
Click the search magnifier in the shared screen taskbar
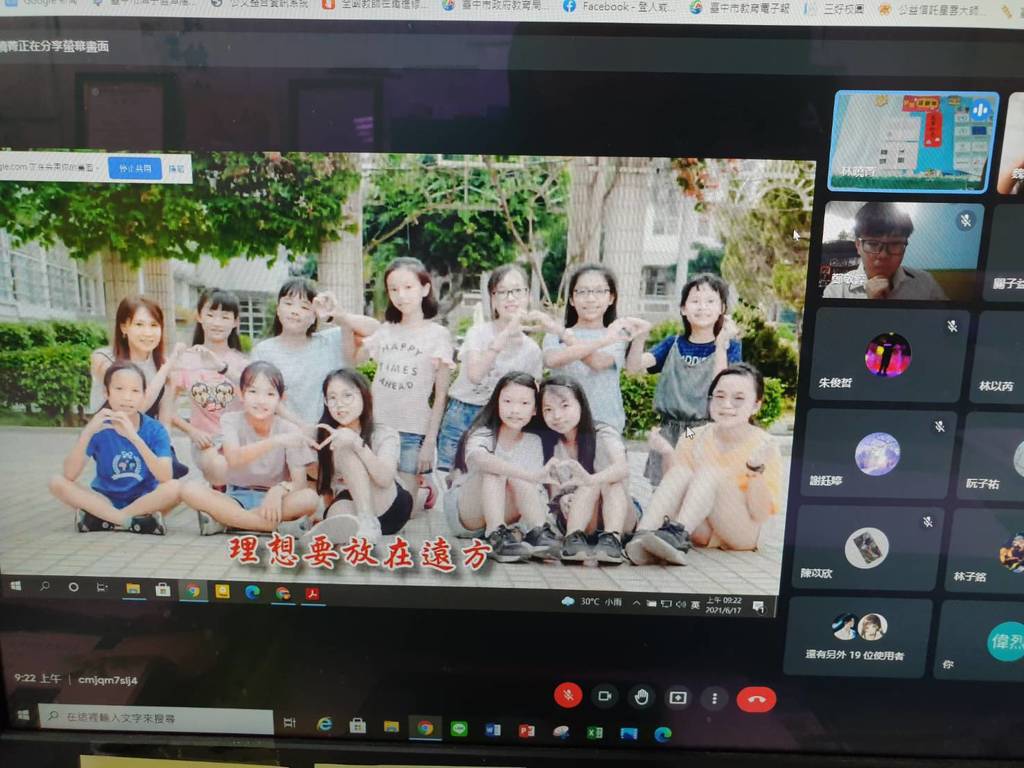point(45,586)
